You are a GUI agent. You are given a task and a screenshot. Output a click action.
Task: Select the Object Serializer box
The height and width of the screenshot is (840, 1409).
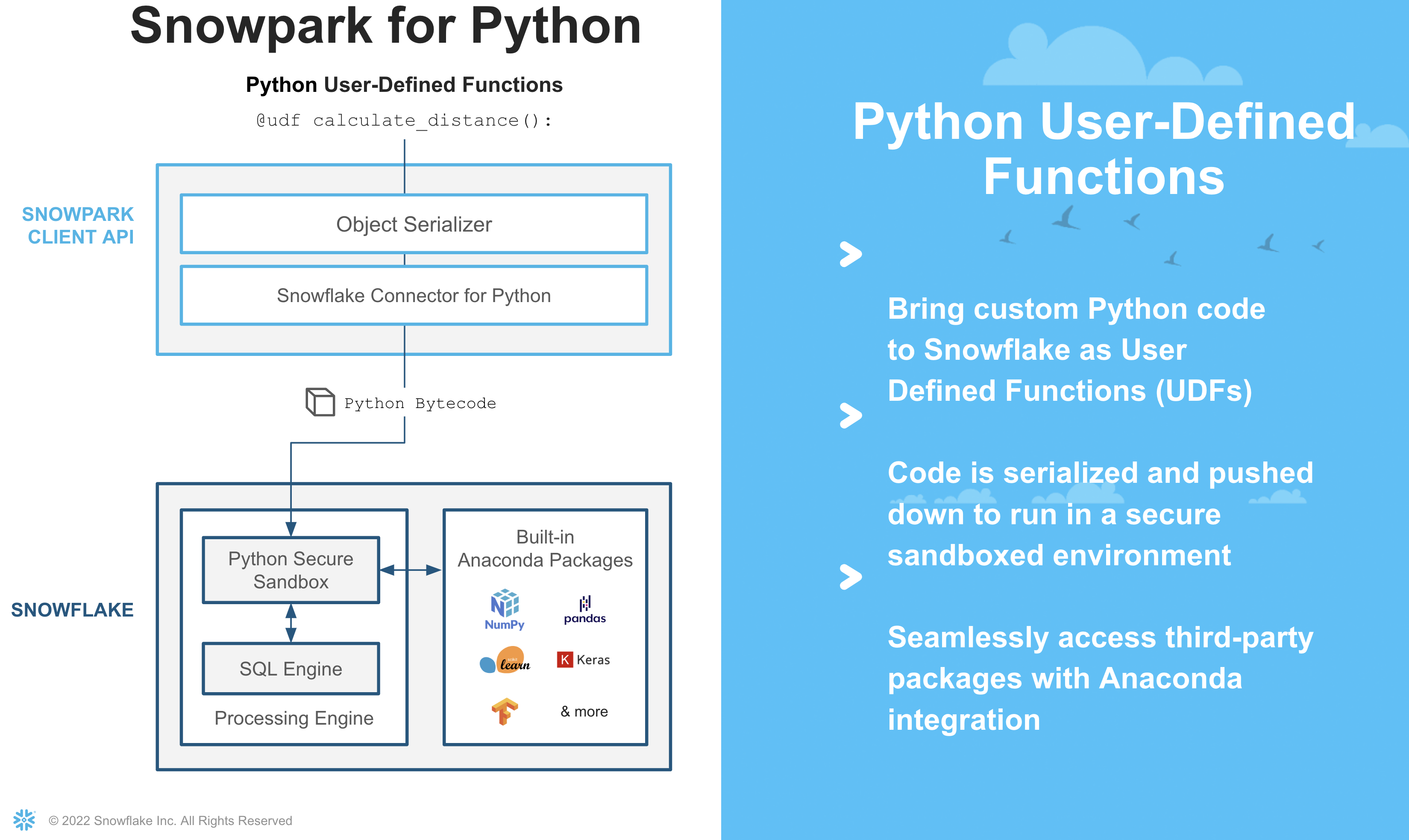tap(414, 224)
